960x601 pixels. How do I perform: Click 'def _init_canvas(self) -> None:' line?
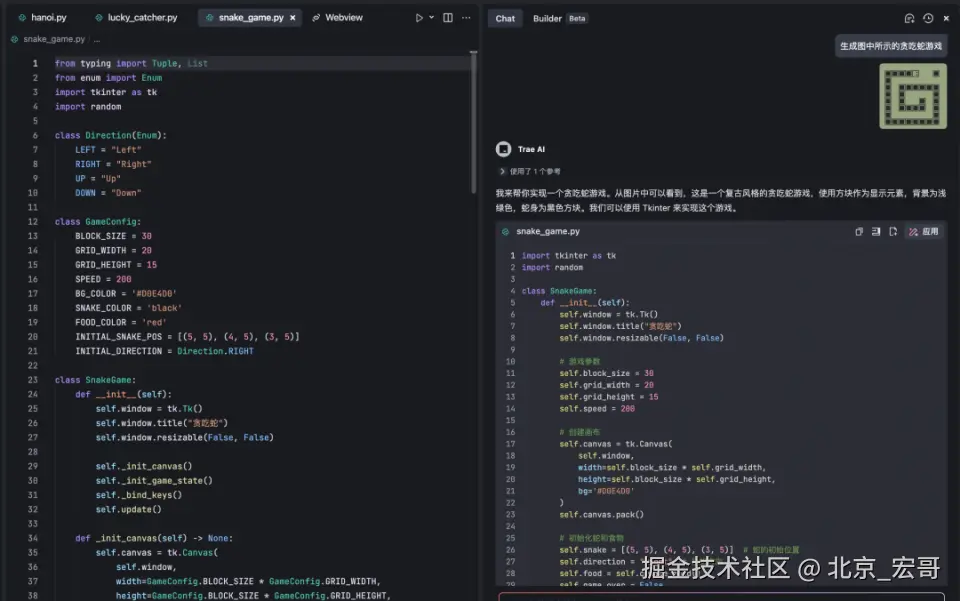coord(154,539)
